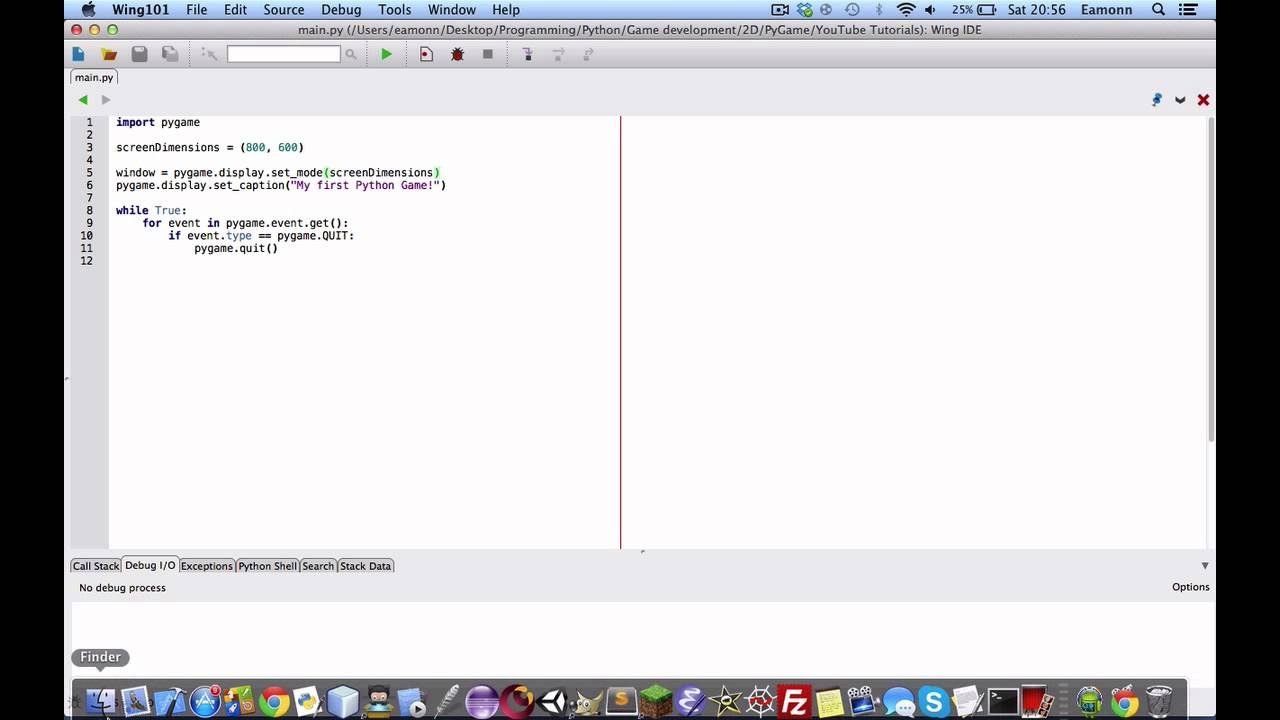
Task: Click line 1 'import pygame'
Action: (x=158, y=122)
